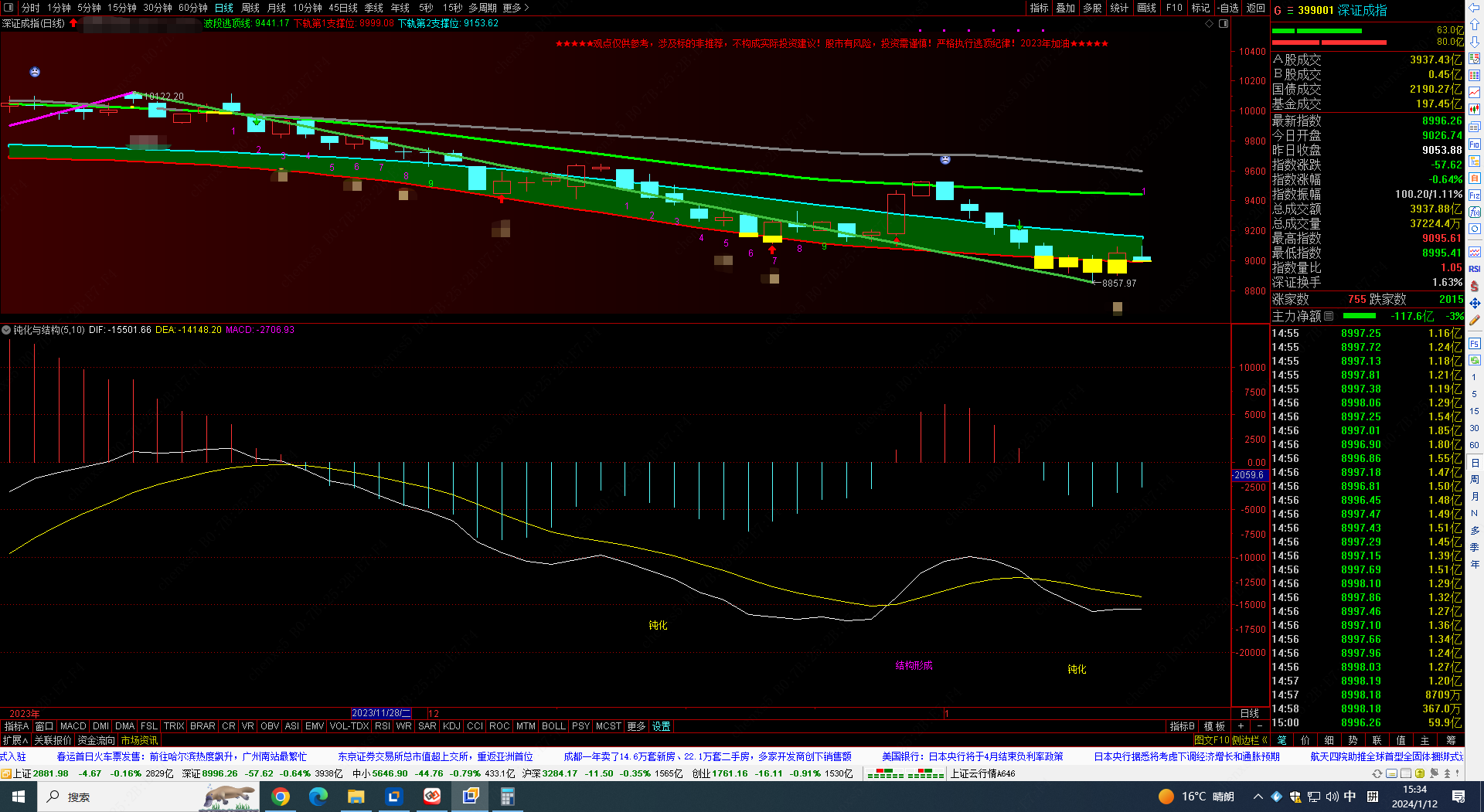This screenshot has height=812, width=1484.
Task: Click the layout icon at top-left corner
Action: [9, 8]
